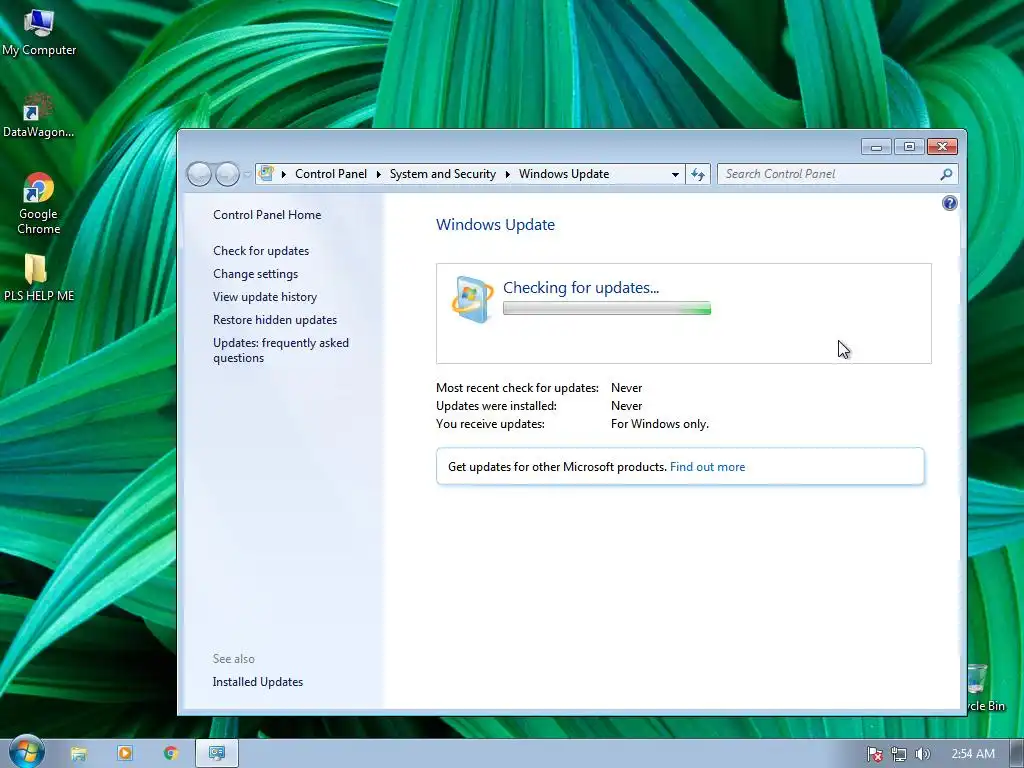This screenshot has height=768, width=1024.
Task: Open Change settings link
Action: coord(255,274)
